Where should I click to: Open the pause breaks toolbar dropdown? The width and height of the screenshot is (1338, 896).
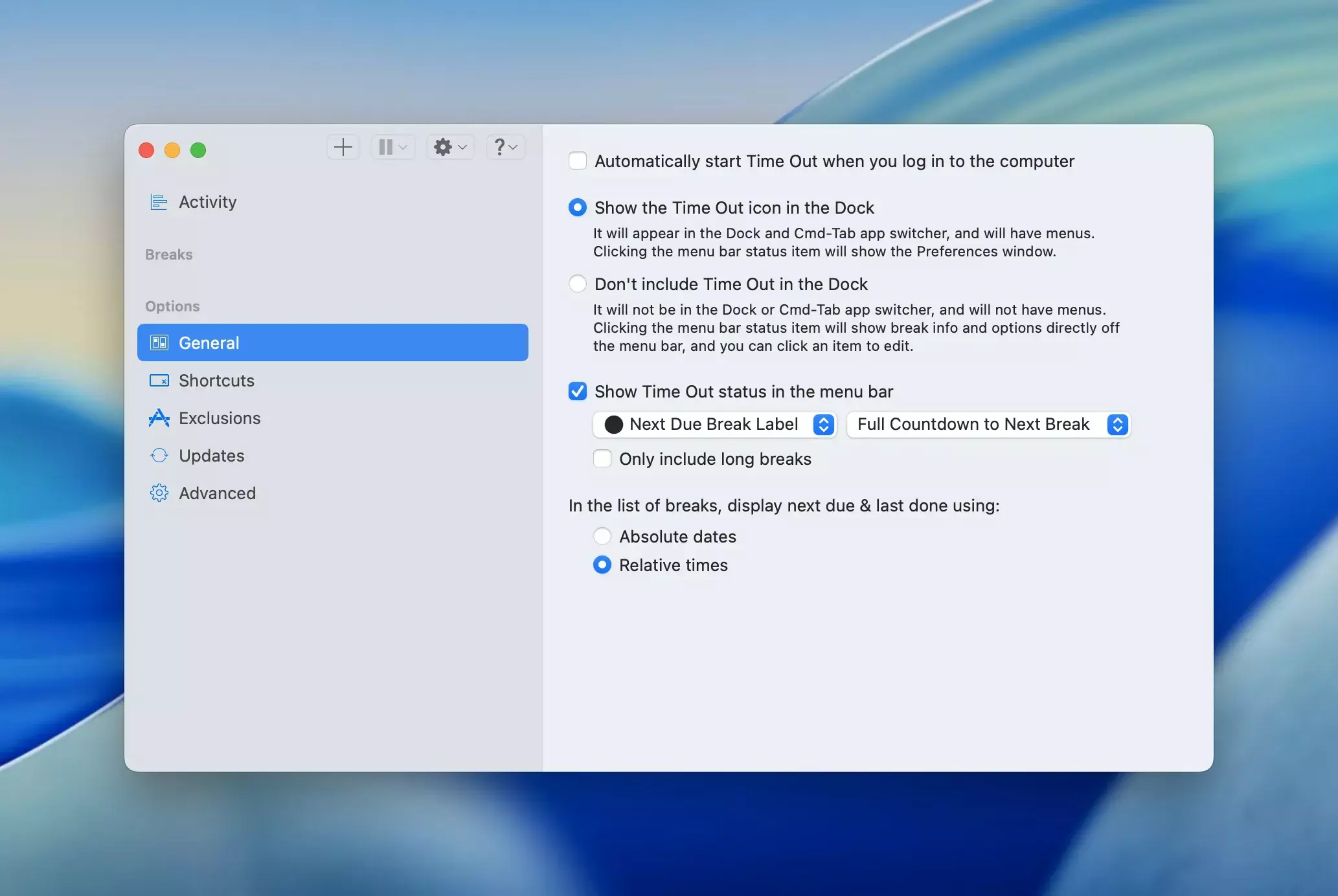tap(392, 148)
